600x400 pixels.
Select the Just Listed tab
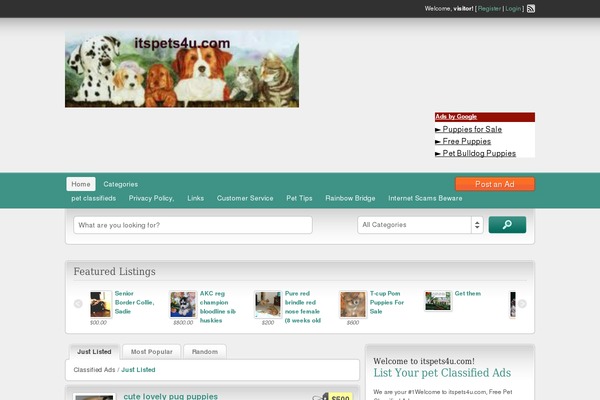click(x=94, y=352)
